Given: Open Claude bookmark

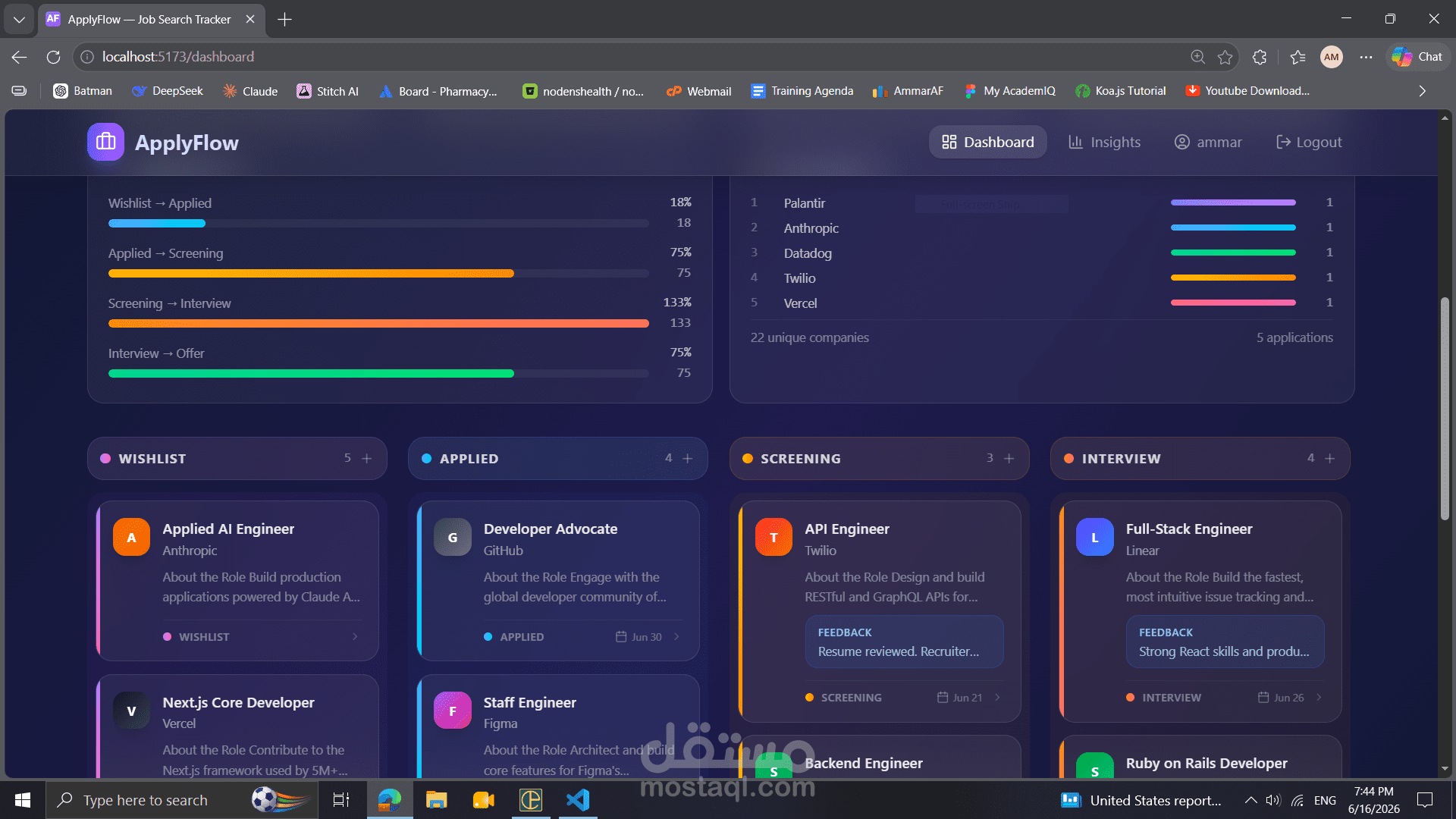Looking at the screenshot, I should (250, 91).
